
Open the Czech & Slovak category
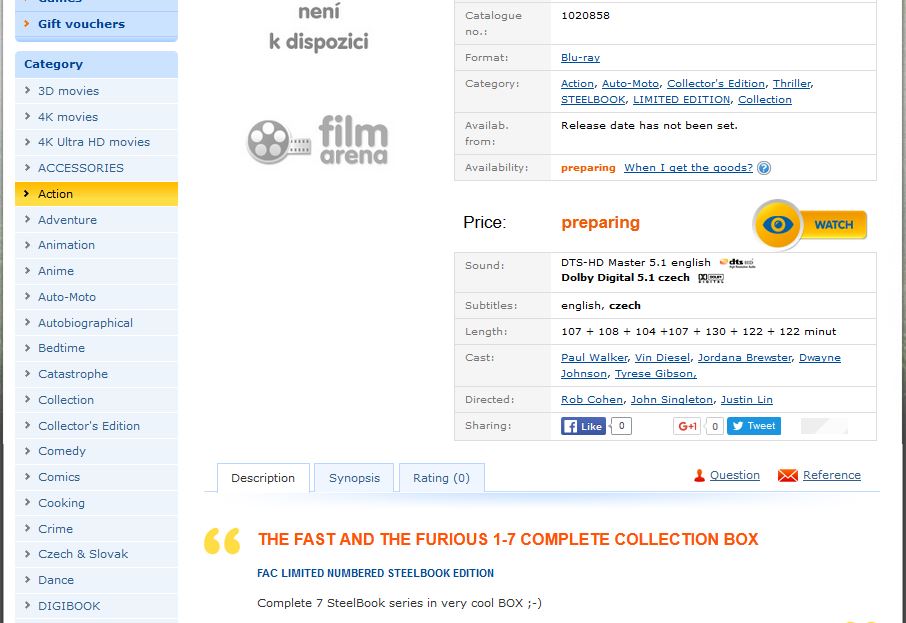coord(96,554)
